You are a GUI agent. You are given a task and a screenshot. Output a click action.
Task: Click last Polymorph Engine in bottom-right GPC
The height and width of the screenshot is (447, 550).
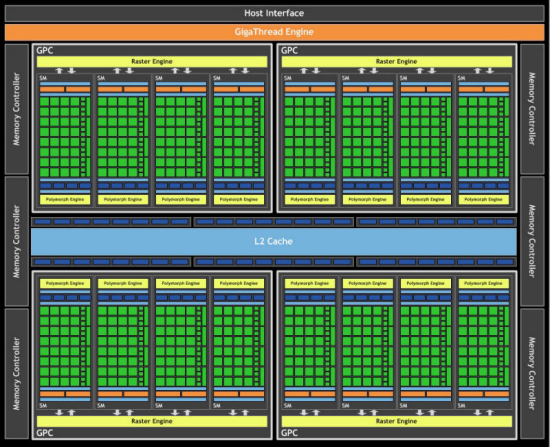[x=483, y=283]
